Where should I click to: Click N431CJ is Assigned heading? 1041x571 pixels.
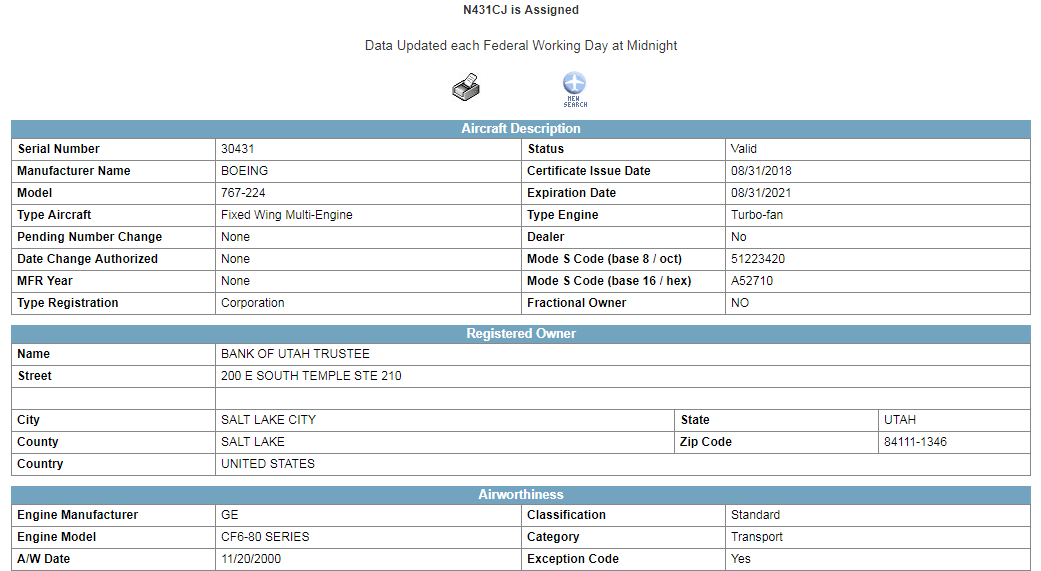(x=520, y=9)
